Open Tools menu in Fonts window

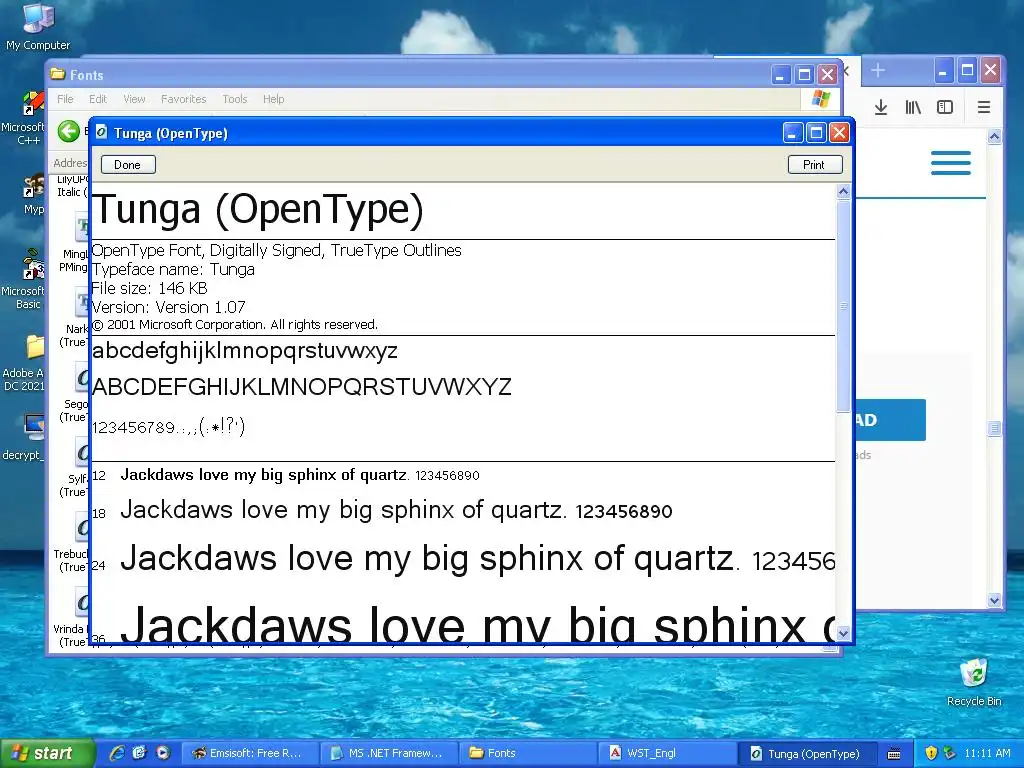click(234, 99)
